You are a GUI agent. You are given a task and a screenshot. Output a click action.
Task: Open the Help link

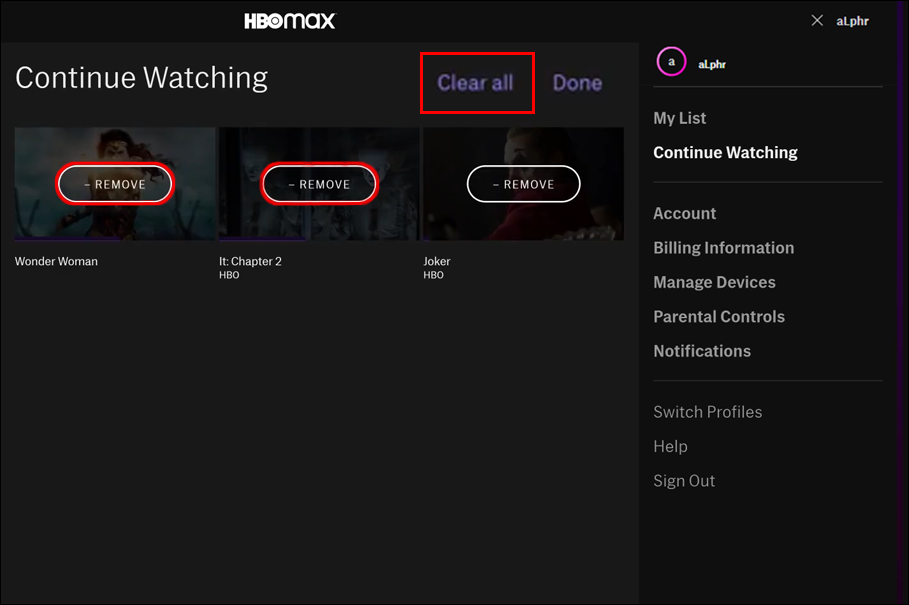tap(670, 446)
